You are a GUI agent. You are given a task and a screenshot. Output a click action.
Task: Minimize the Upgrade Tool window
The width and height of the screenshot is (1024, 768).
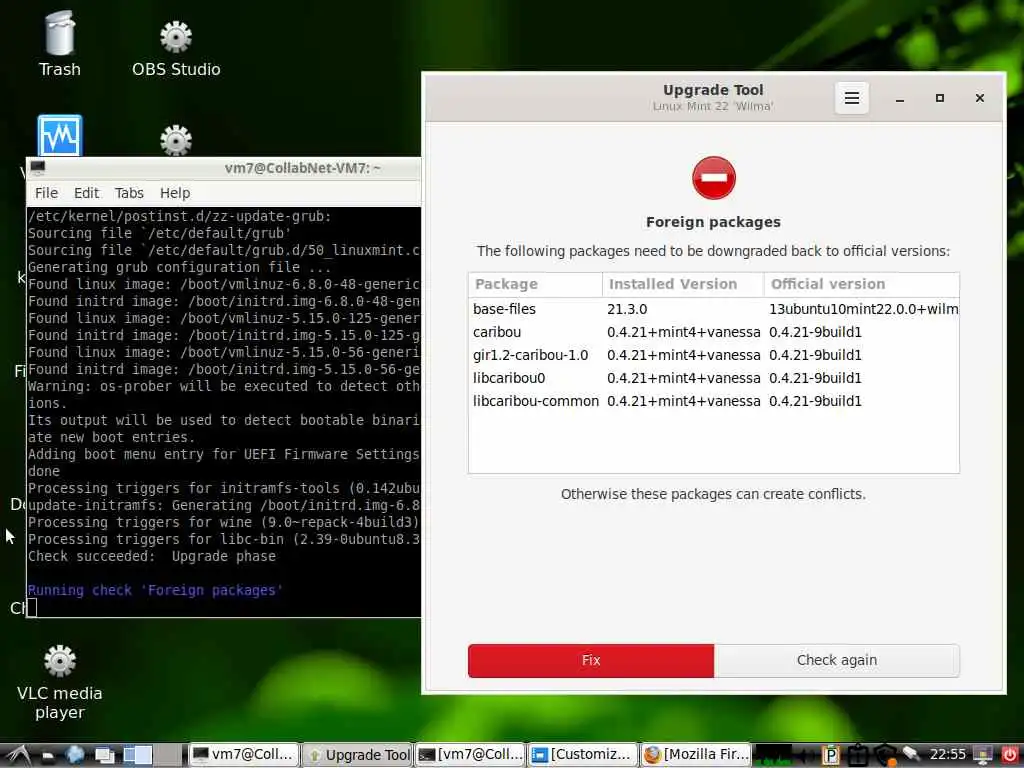tap(900, 99)
